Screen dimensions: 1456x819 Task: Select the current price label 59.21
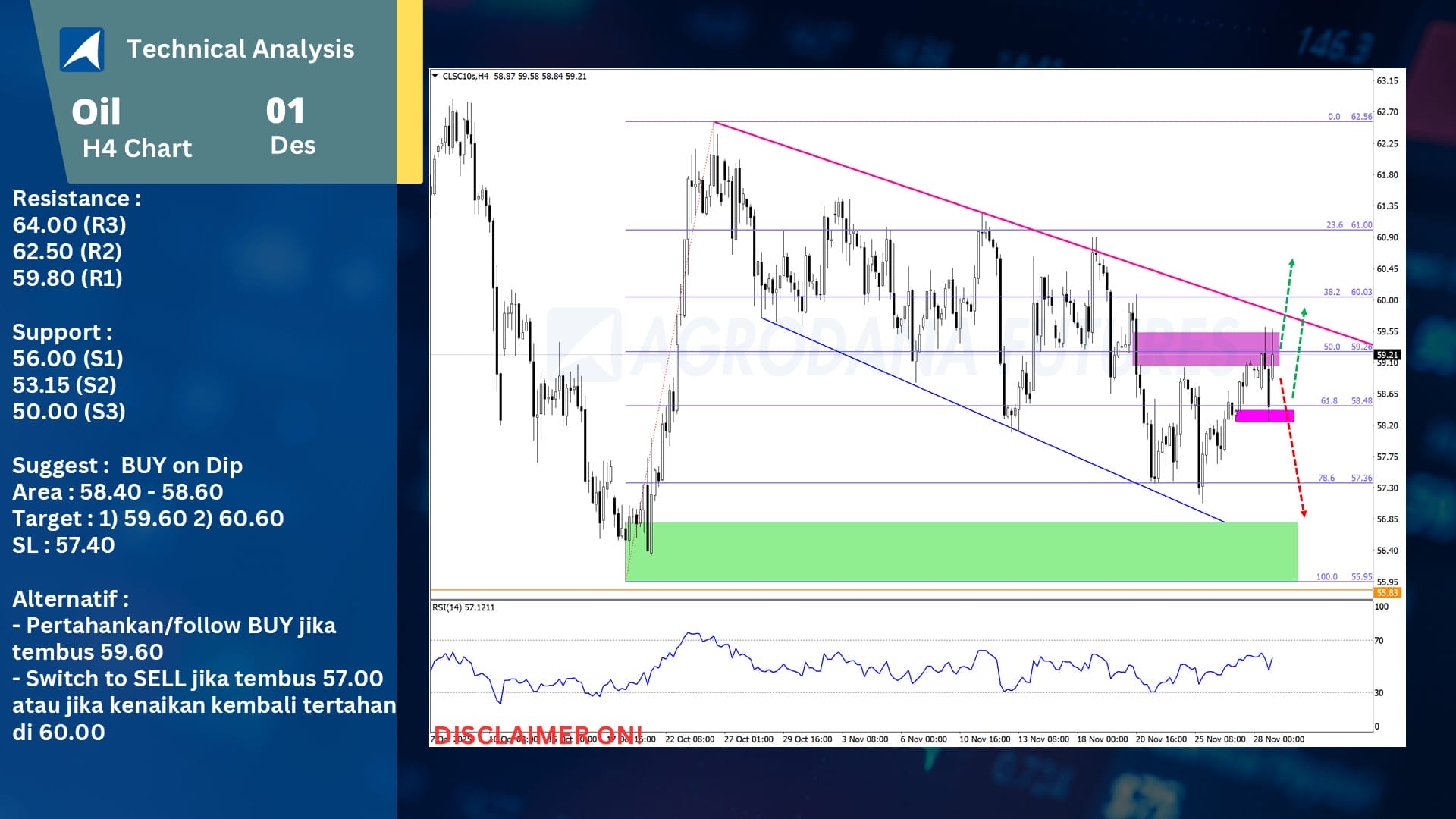point(1387,354)
